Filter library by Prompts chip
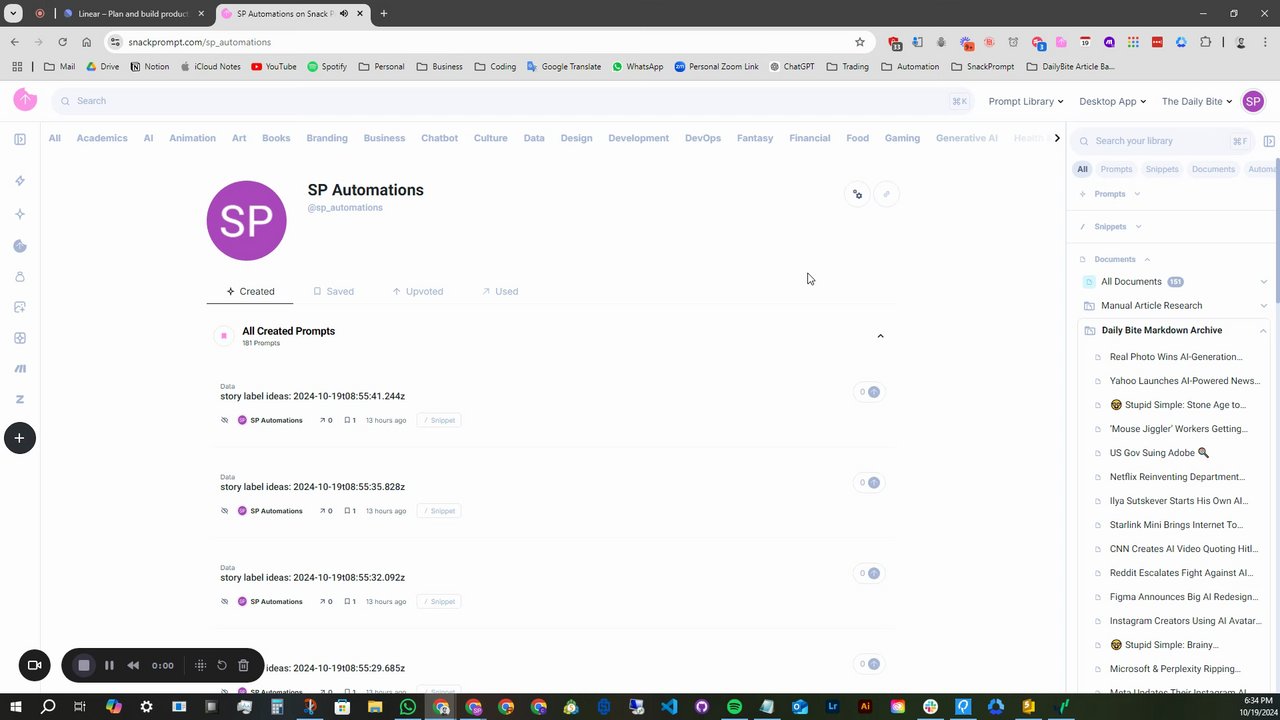The image size is (1280, 720). click(1116, 169)
